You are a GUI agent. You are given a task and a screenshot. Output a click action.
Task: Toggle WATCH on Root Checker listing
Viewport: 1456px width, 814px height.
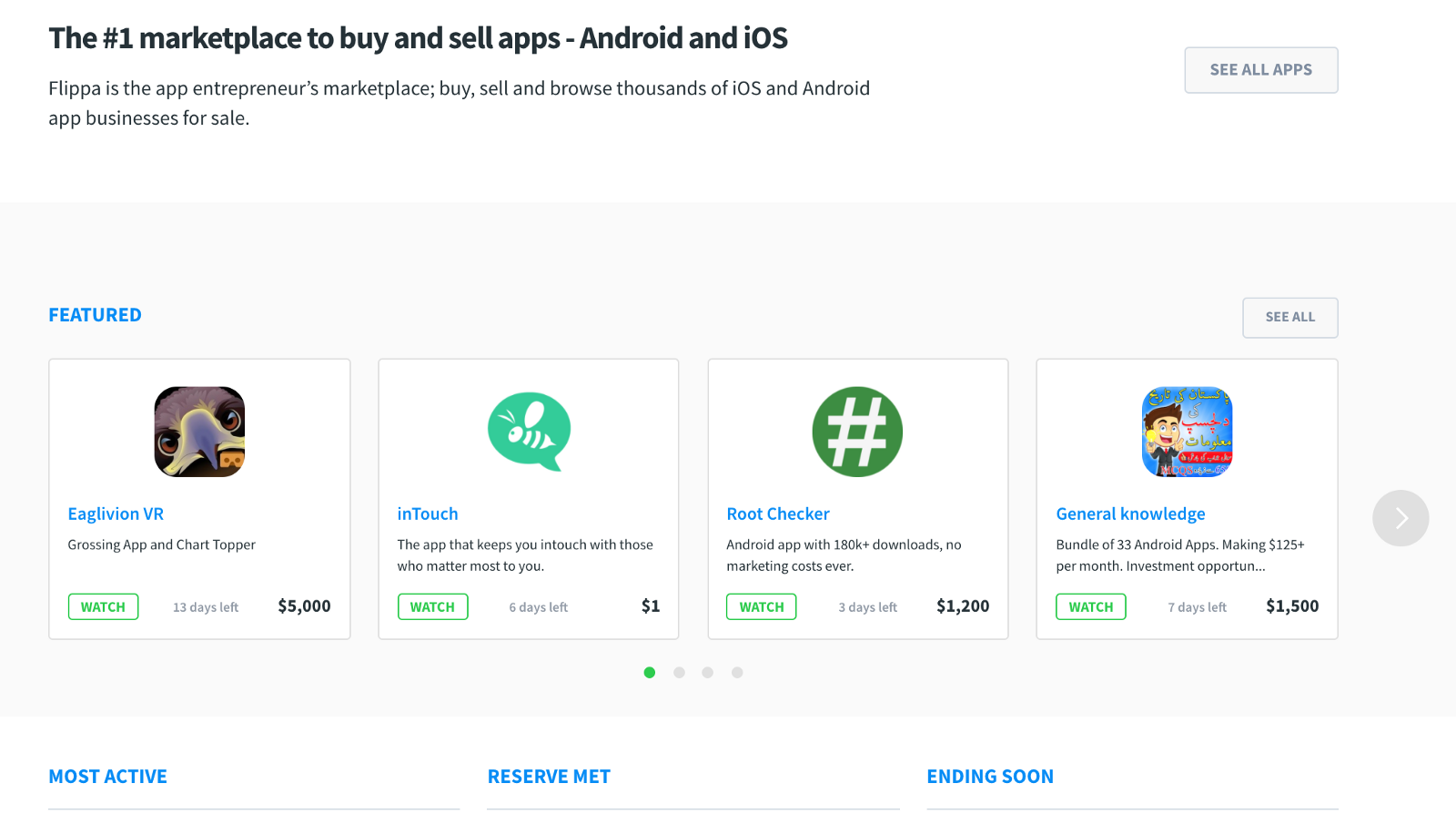[x=761, y=607]
